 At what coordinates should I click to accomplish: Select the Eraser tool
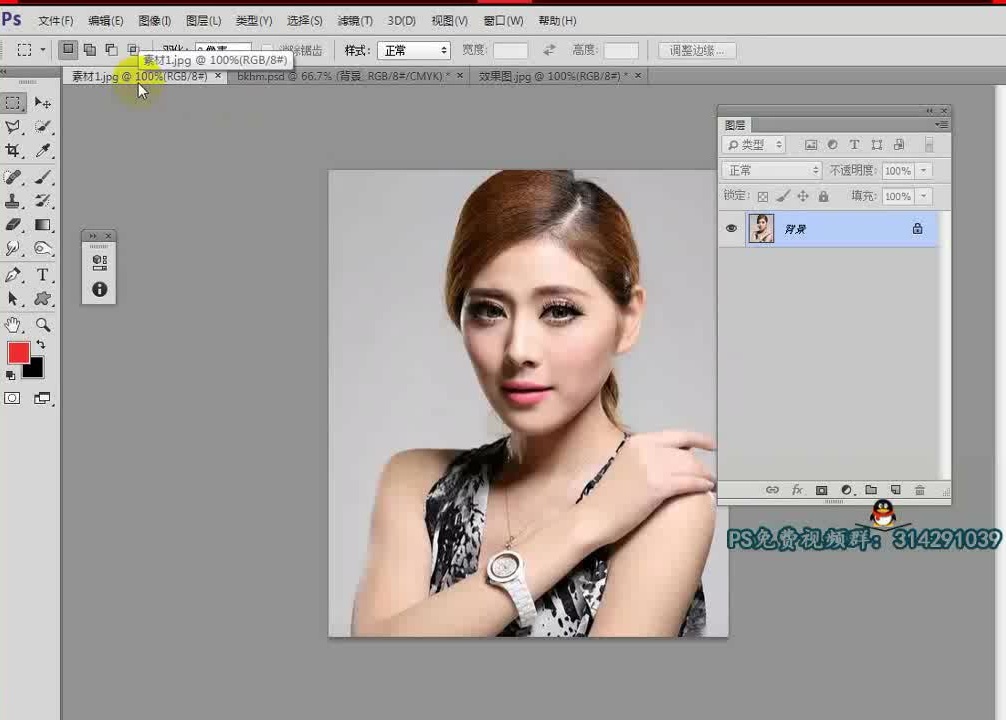13,225
